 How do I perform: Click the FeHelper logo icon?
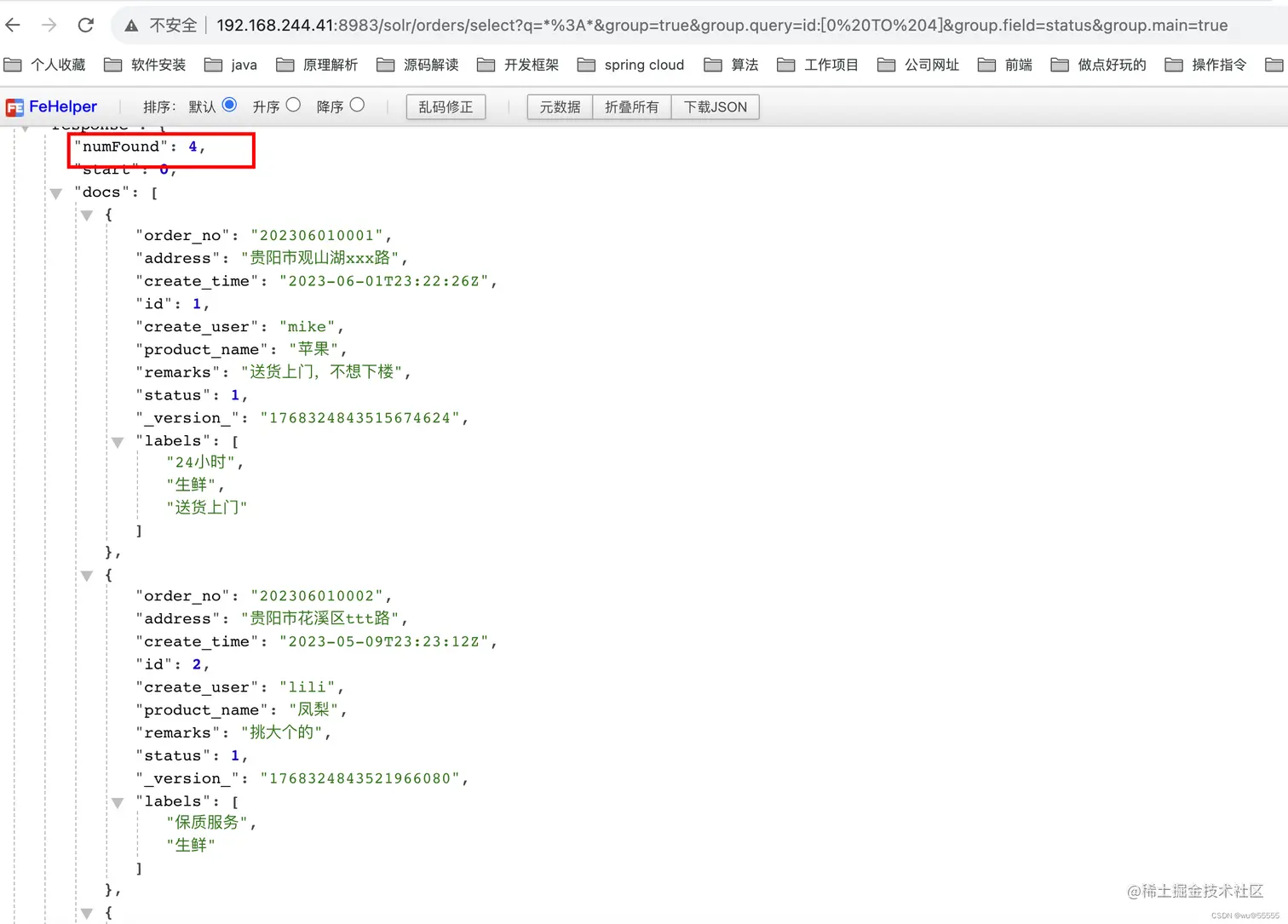[x=14, y=107]
